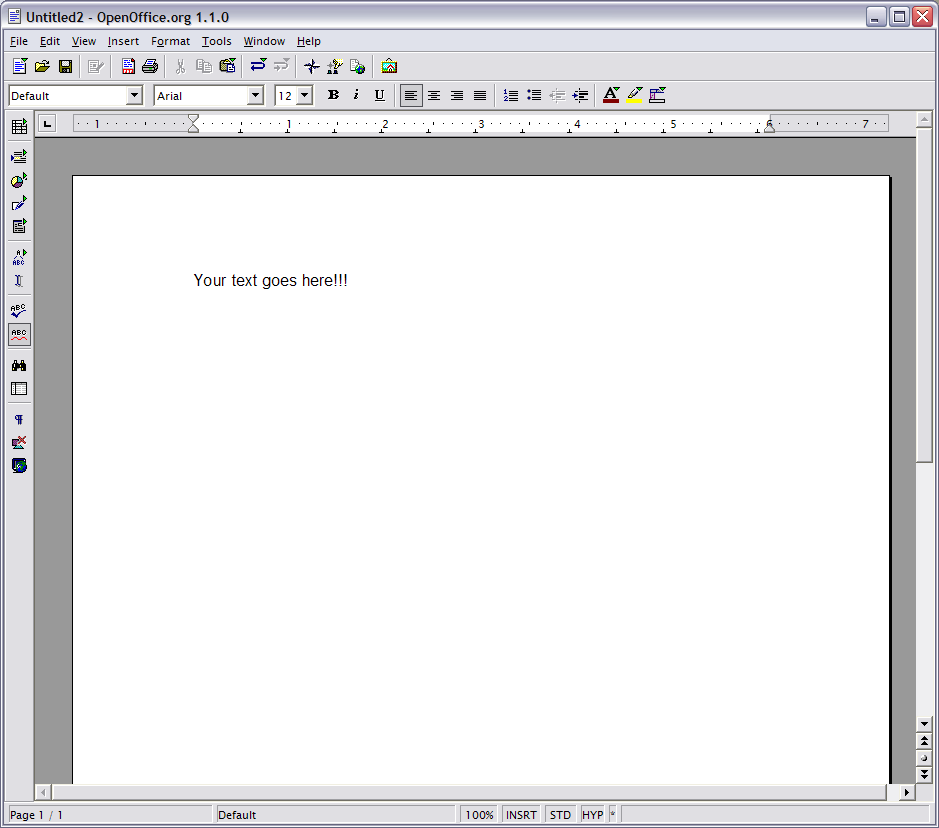Open the Stylist window icon
The width and height of the screenshot is (939, 828).
335,66
